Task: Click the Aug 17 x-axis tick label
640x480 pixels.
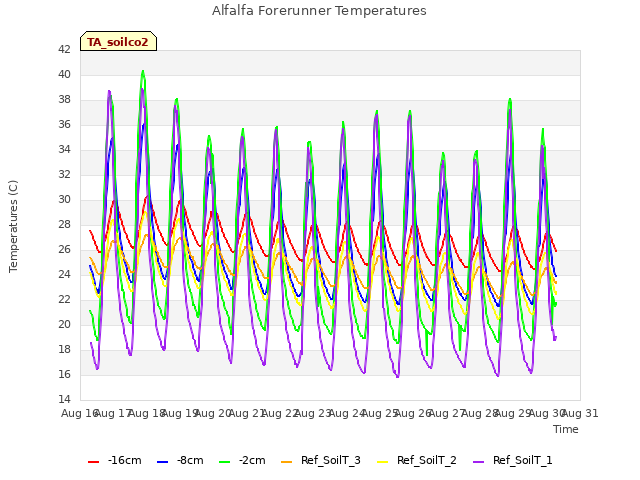Action: (x=113, y=413)
